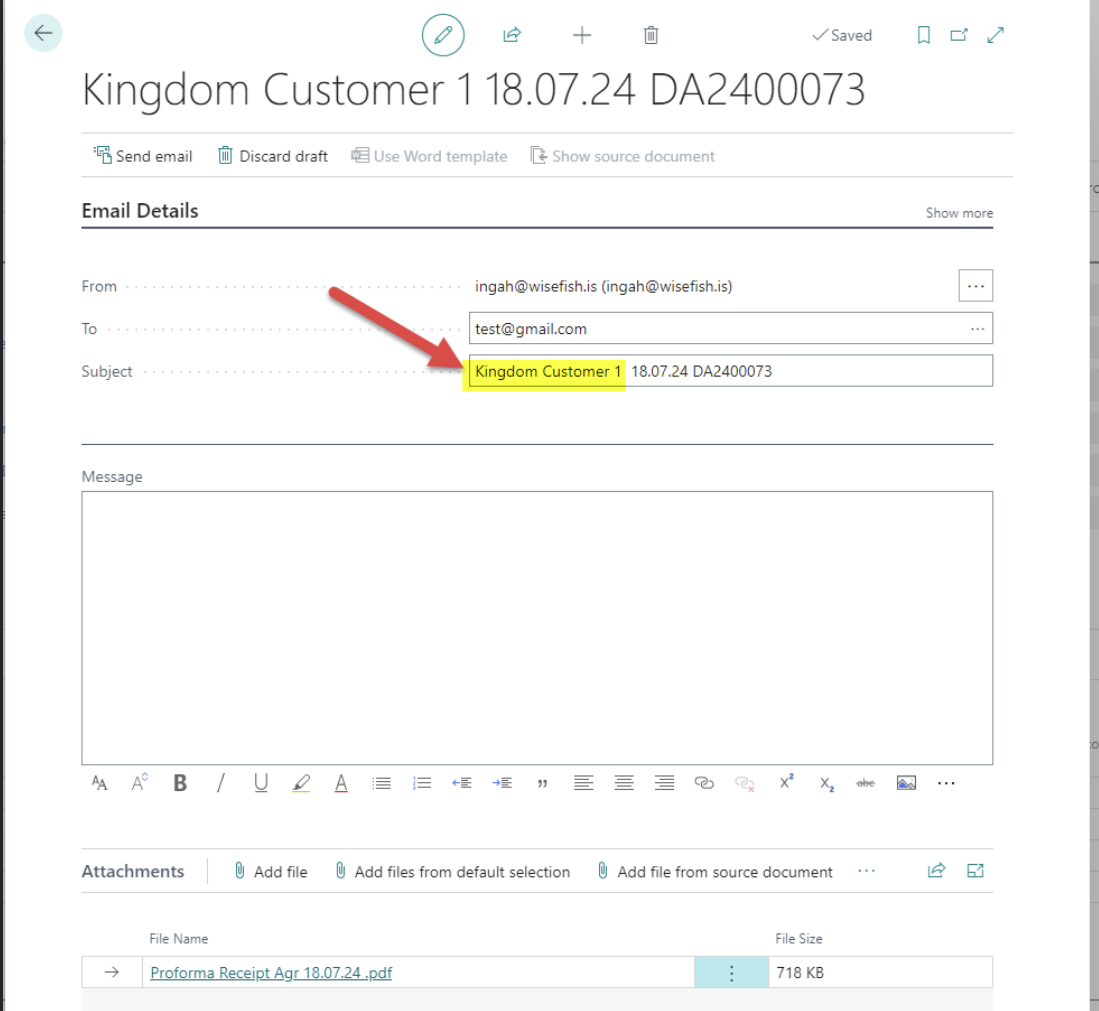The width and height of the screenshot is (1099, 1011).
Task: Open more options for the attachment row
Action: tap(731, 972)
